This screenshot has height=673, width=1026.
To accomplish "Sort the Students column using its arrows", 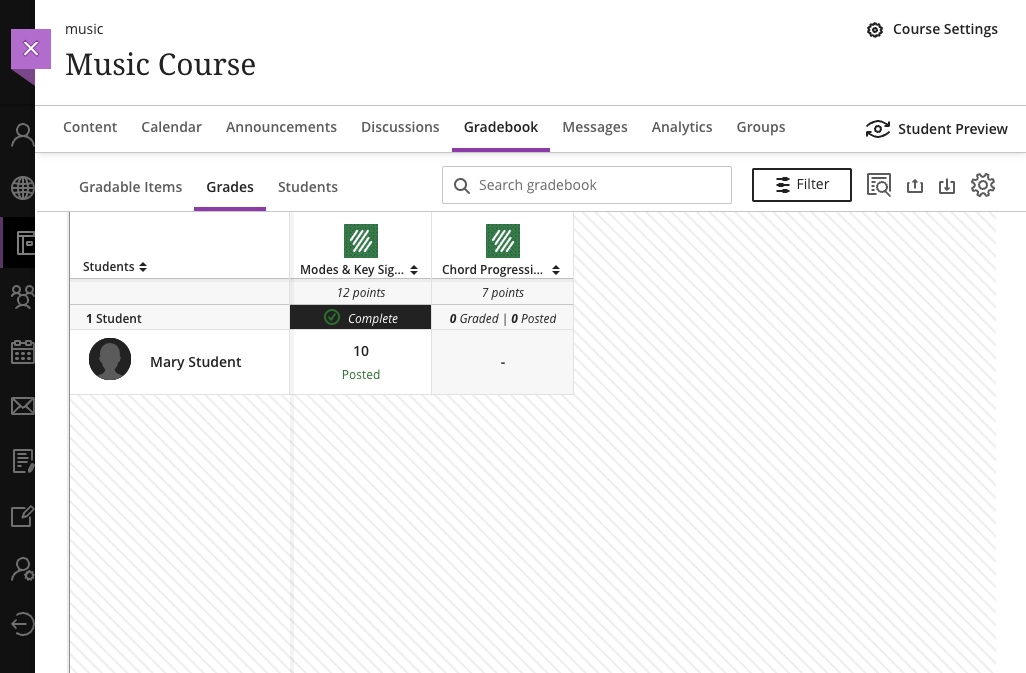I will pos(143,267).
